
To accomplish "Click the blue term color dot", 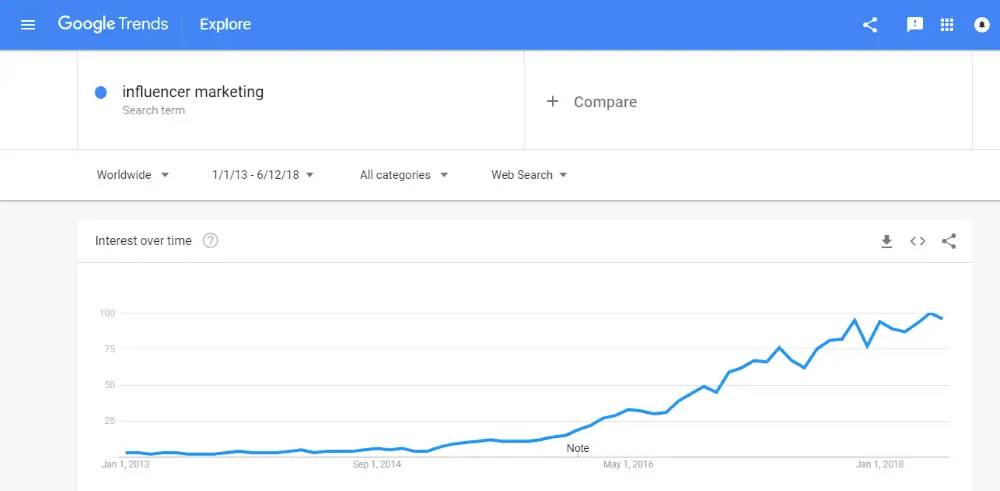I will pyautogui.click(x=101, y=93).
